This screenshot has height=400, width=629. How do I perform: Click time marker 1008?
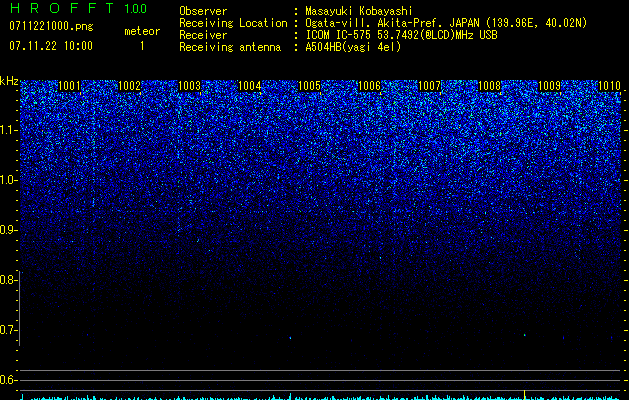tap(489, 86)
